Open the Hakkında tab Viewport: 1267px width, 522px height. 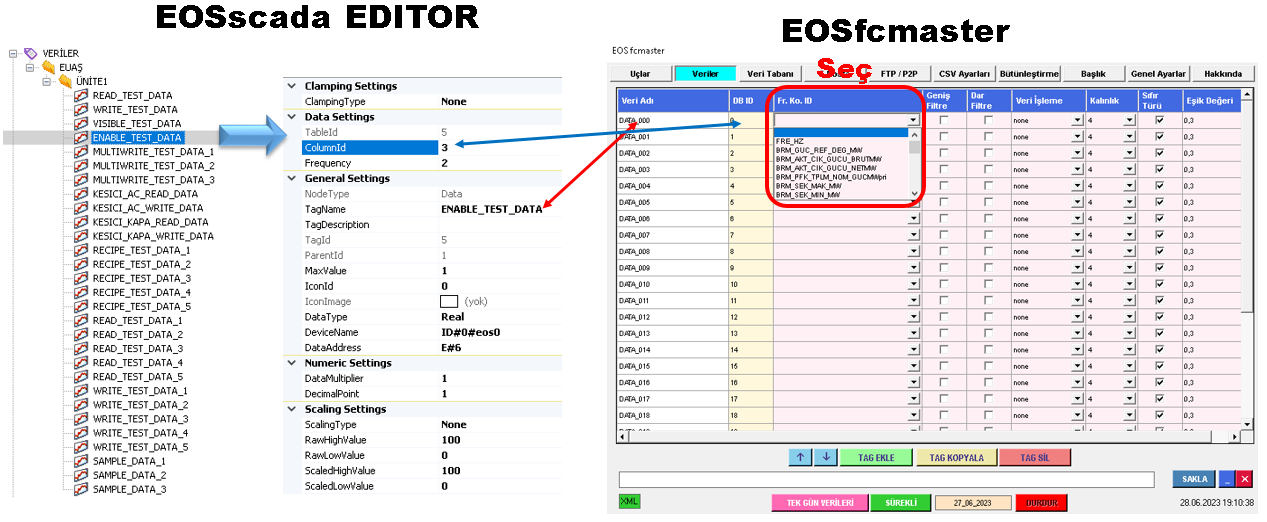click(x=1222, y=74)
